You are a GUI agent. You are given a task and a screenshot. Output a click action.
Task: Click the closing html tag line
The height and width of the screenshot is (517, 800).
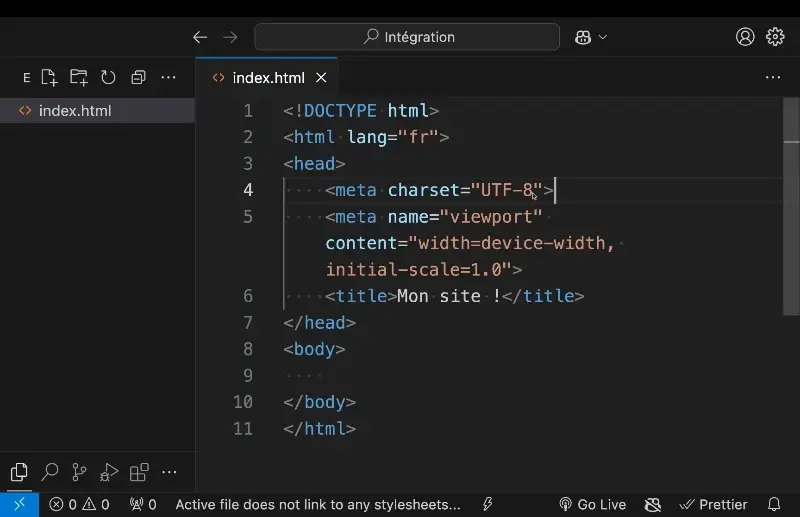point(319,429)
